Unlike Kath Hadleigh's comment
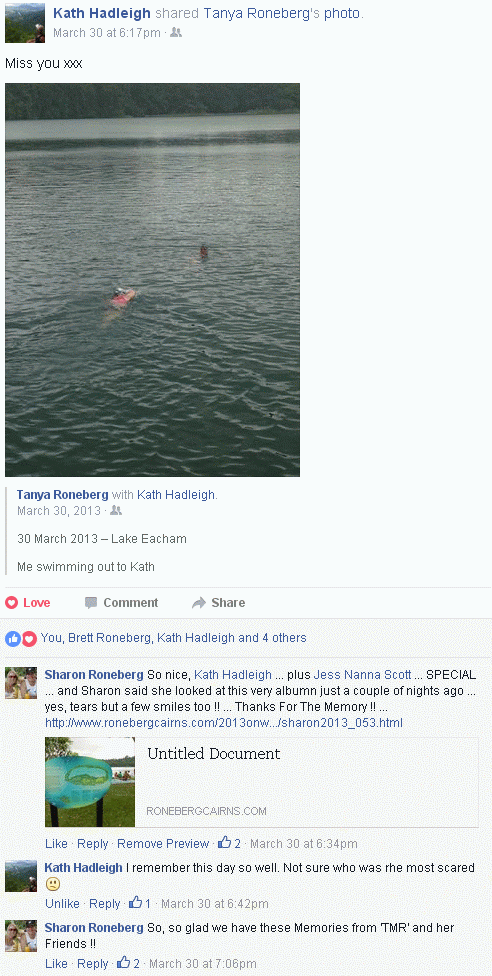The width and height of the screenshot is (492, 976). point(62,903)
